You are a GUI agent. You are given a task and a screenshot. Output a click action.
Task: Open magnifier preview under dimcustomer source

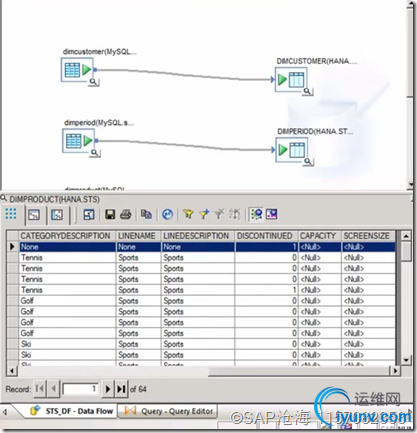click(94, 82)
